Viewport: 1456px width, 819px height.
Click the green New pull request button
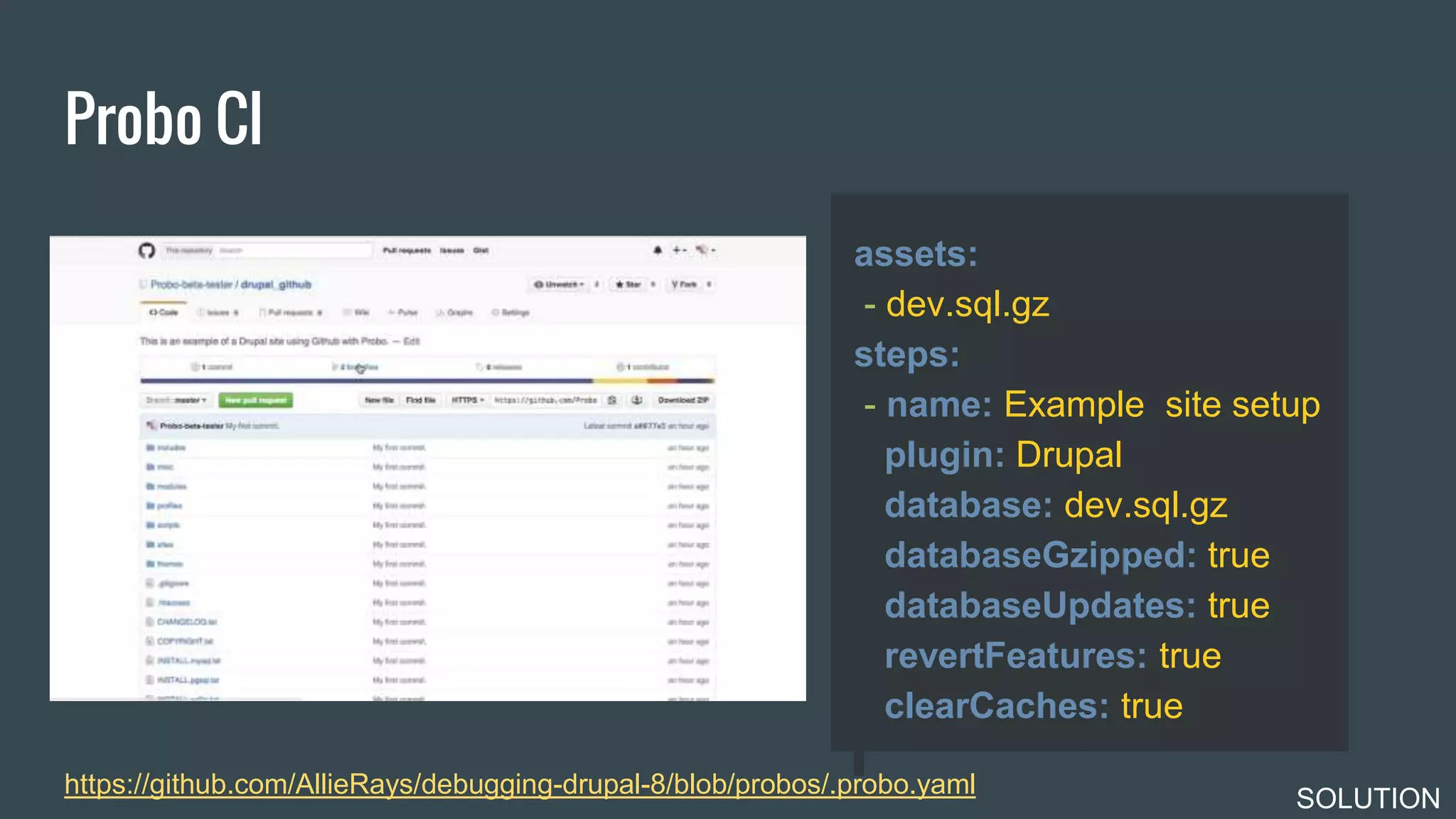[x=256, y=400]
